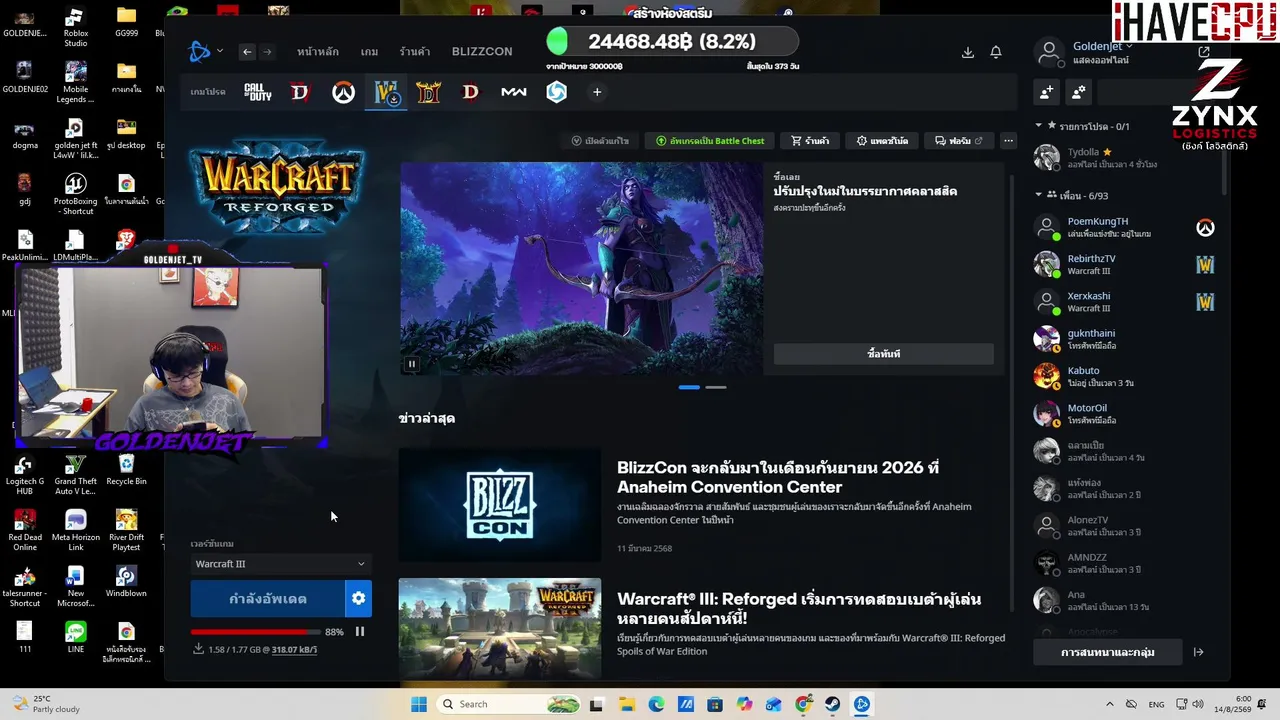Pop out the friends list window
The image size is (1280, 720).
coord(1204,52)
